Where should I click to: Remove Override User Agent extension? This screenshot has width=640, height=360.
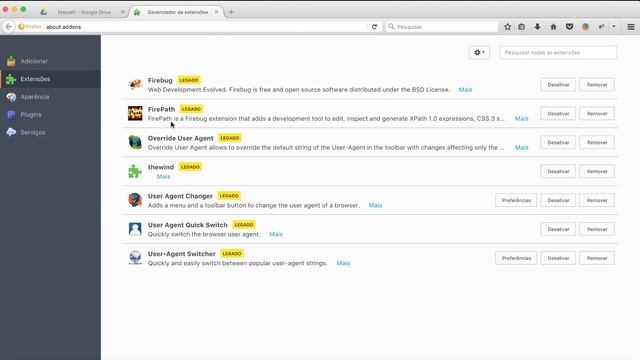tap(597, 142)
